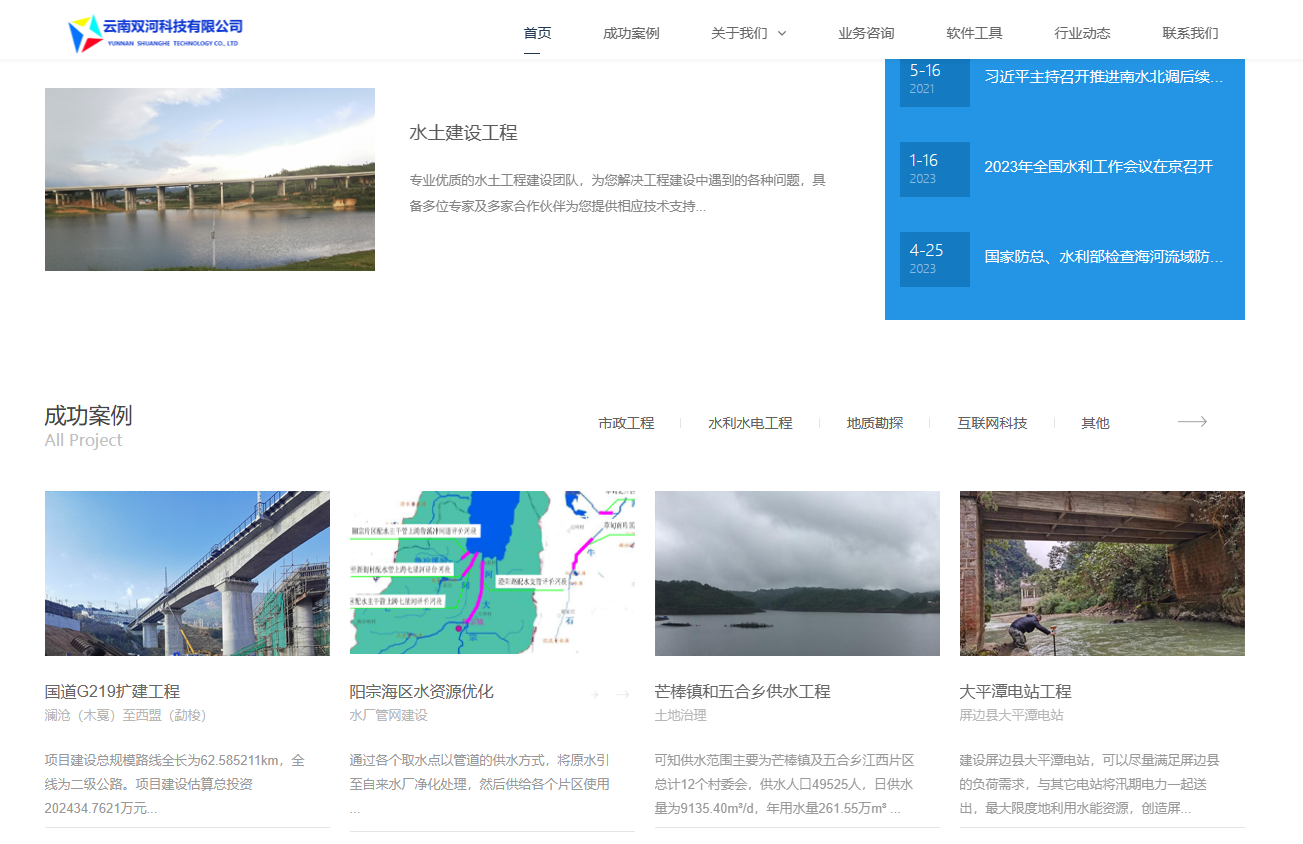
Task: Select 业务咨询 in the top menu
Action: pos(866,33)
